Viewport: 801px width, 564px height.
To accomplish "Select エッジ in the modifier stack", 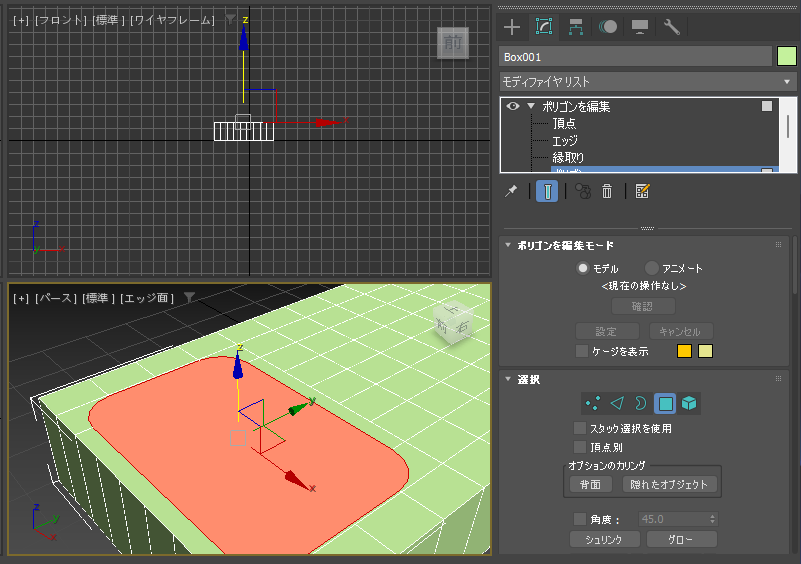I will tap(564, 140).
